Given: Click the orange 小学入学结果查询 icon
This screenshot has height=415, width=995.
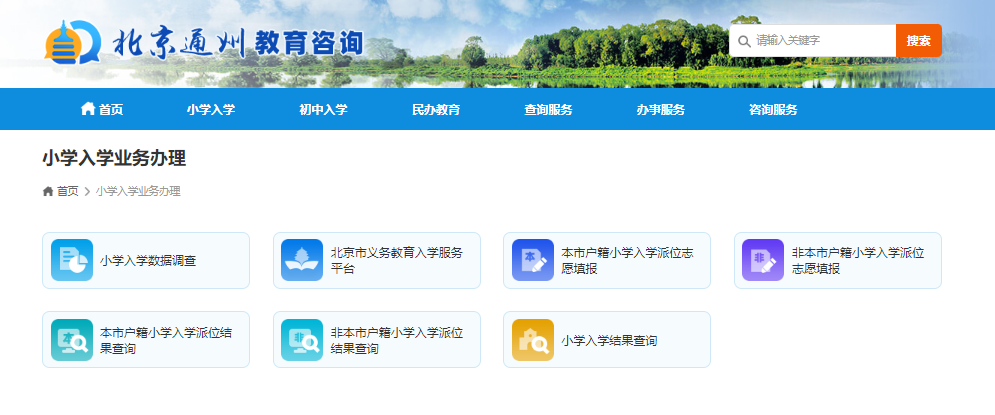Looking at the screenshot, I should point(533,339).
